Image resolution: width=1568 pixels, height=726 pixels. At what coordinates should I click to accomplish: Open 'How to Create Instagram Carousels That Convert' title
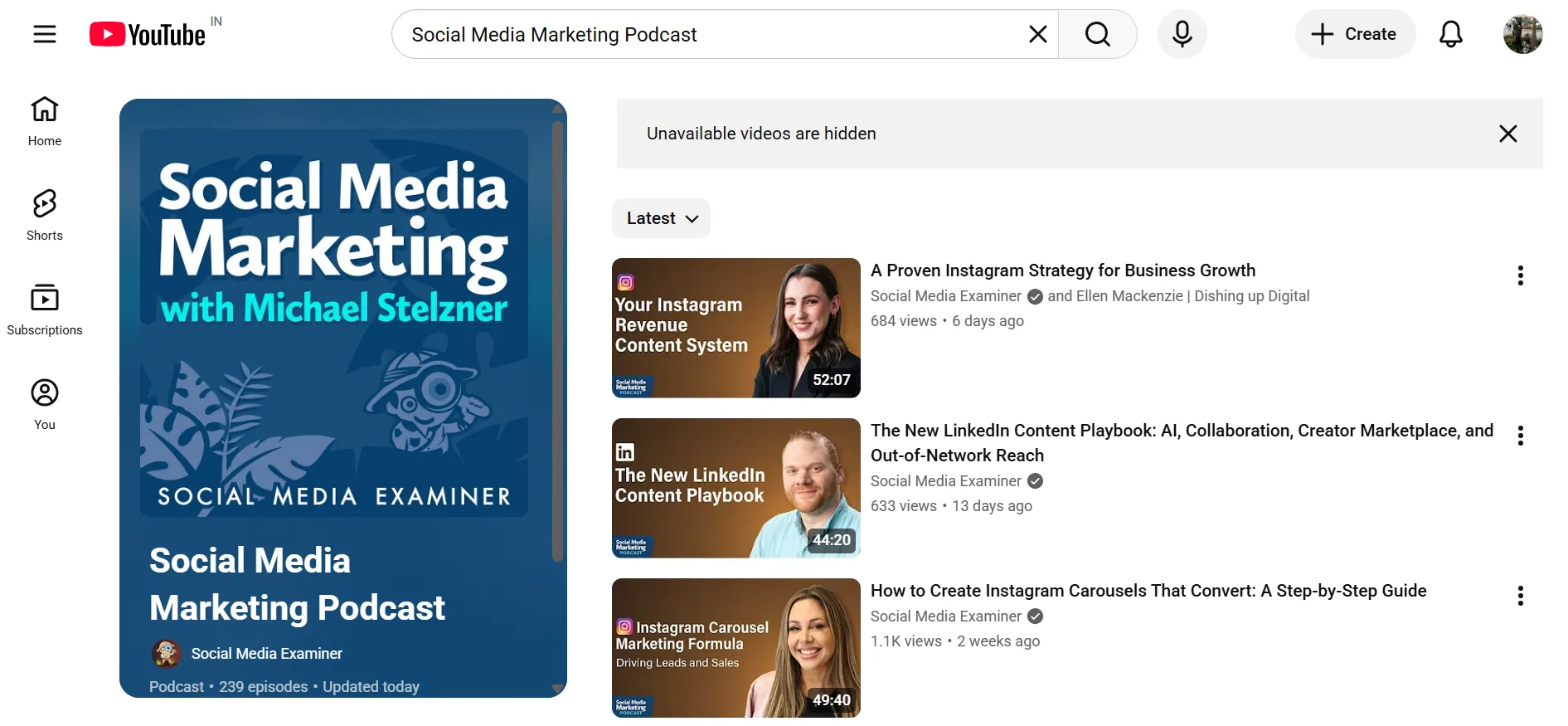click(x=1148, y=591)
